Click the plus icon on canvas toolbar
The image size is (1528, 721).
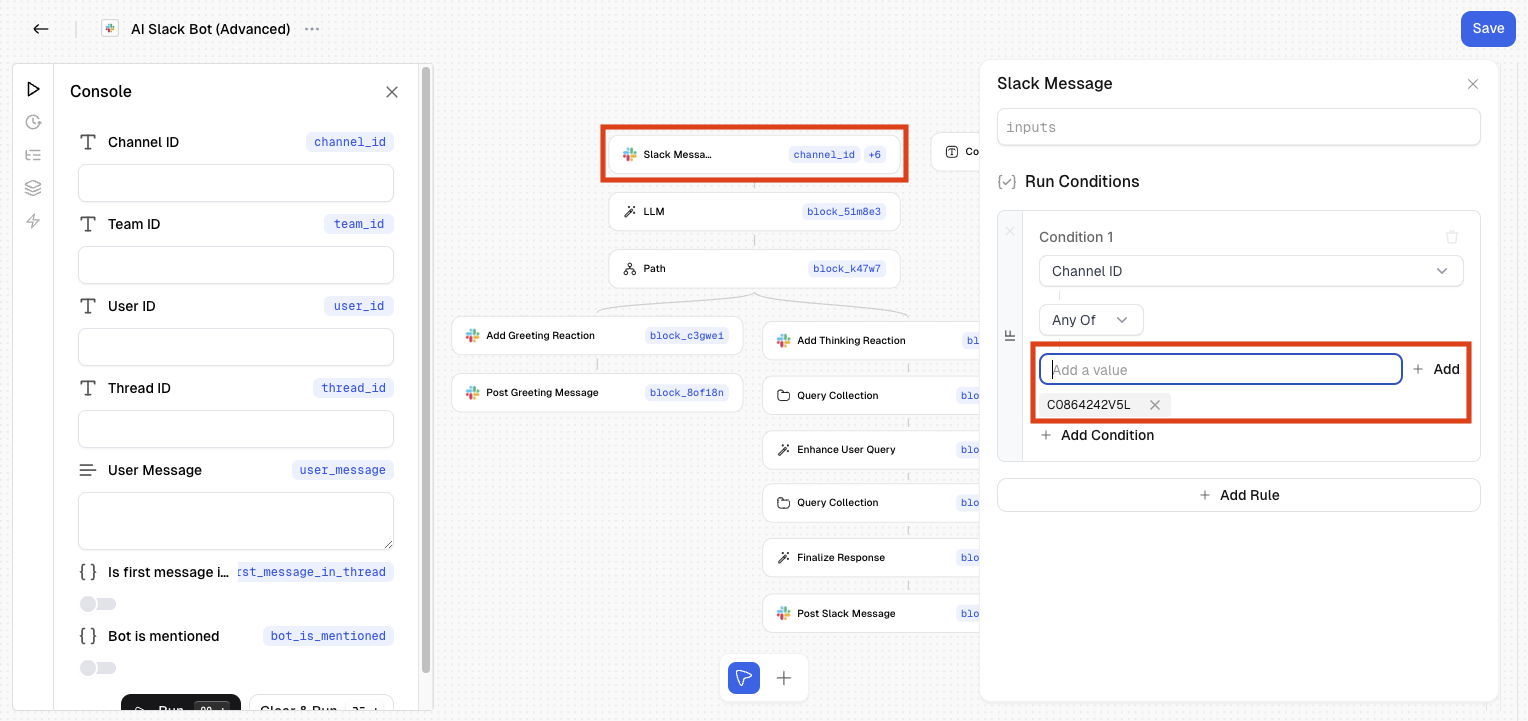coord(785,678)
